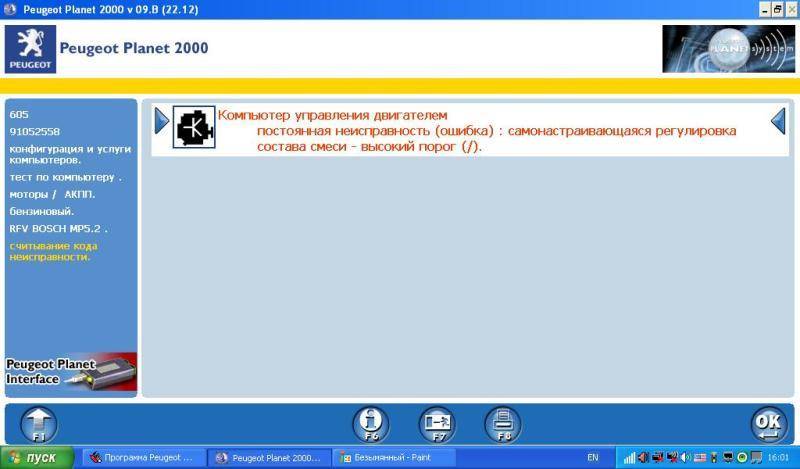Click the F1 up-arrow back button
Viewport: 800px width, 469px height.
[x=39, y=425]
